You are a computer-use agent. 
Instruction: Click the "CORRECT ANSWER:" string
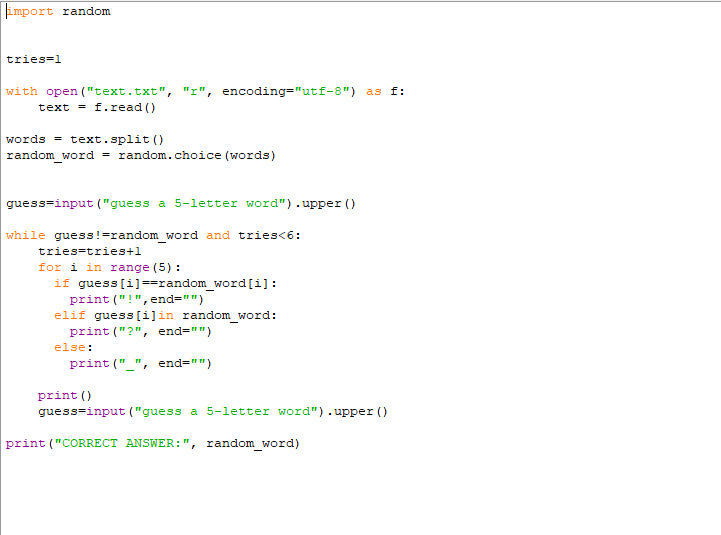(x=122, y=444)
